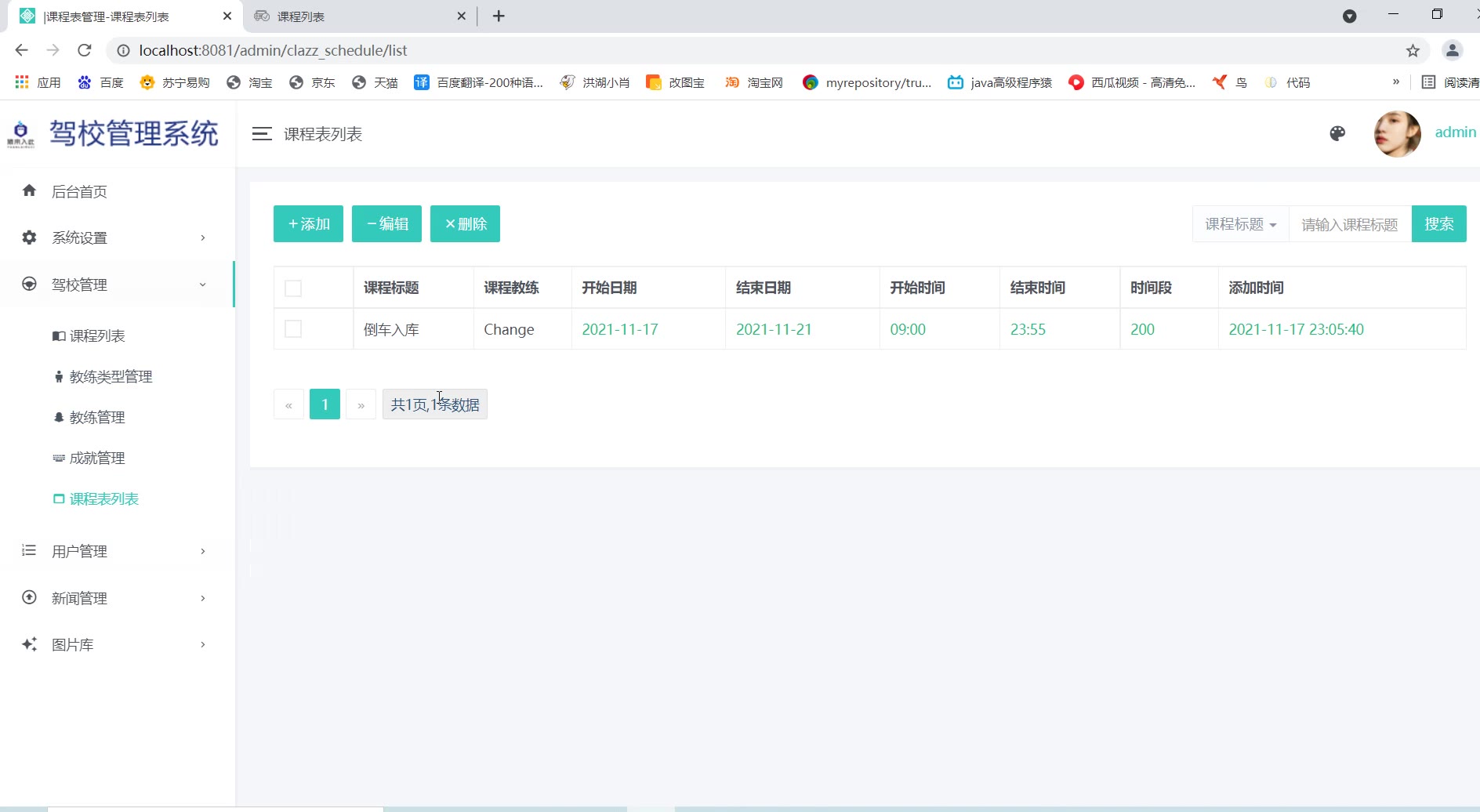Click the admin avatar picture
The image size is (1480, 812).
click(x=1397, y=134)
